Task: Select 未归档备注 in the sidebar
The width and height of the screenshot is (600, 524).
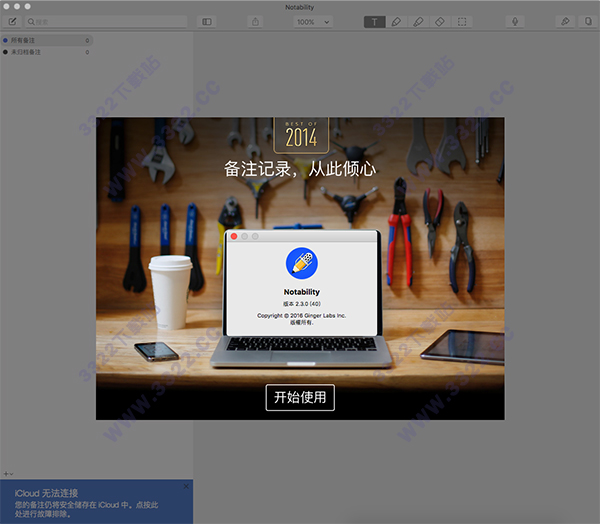Action: (x=47, y=52)
